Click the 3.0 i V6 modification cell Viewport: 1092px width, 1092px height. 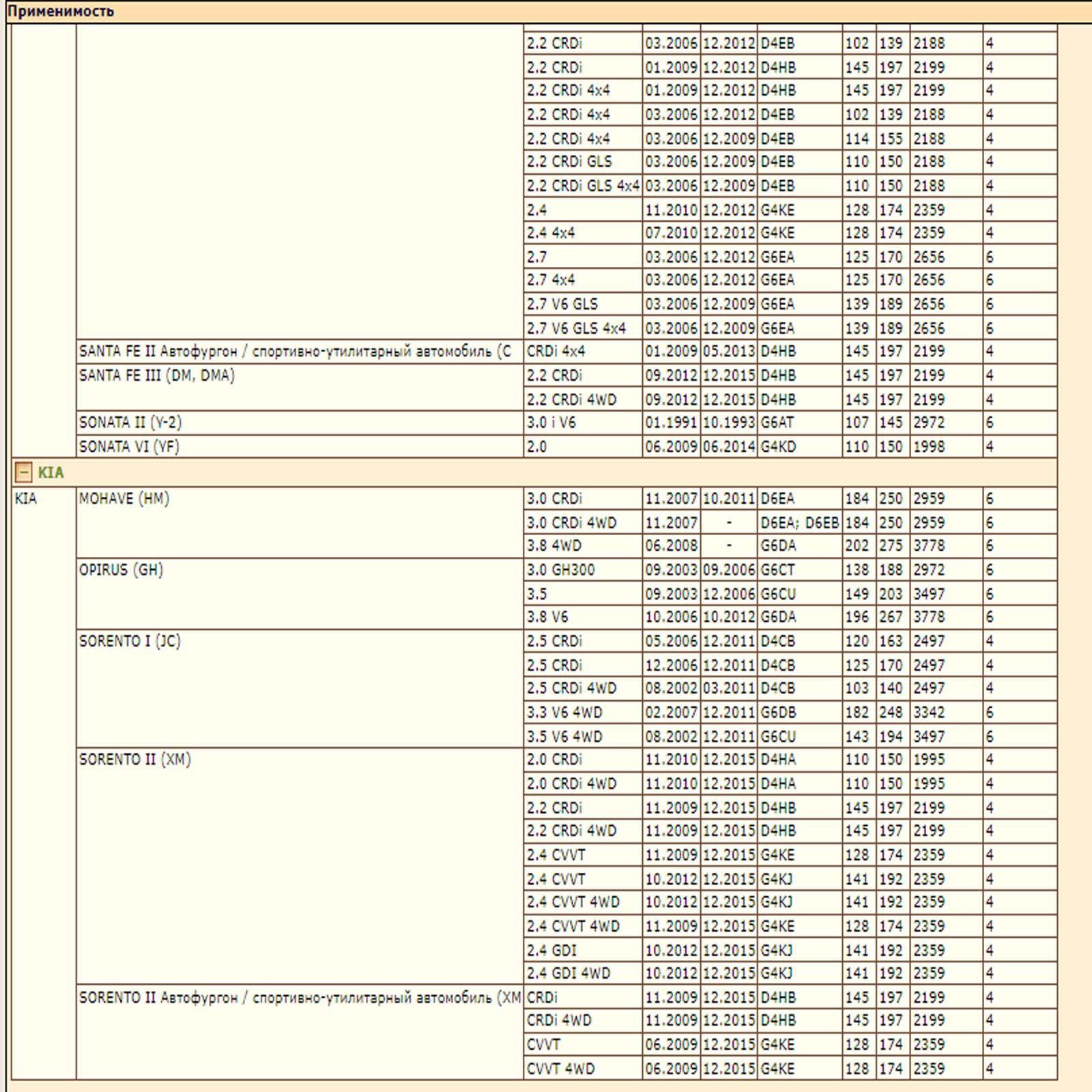point(551,422)
